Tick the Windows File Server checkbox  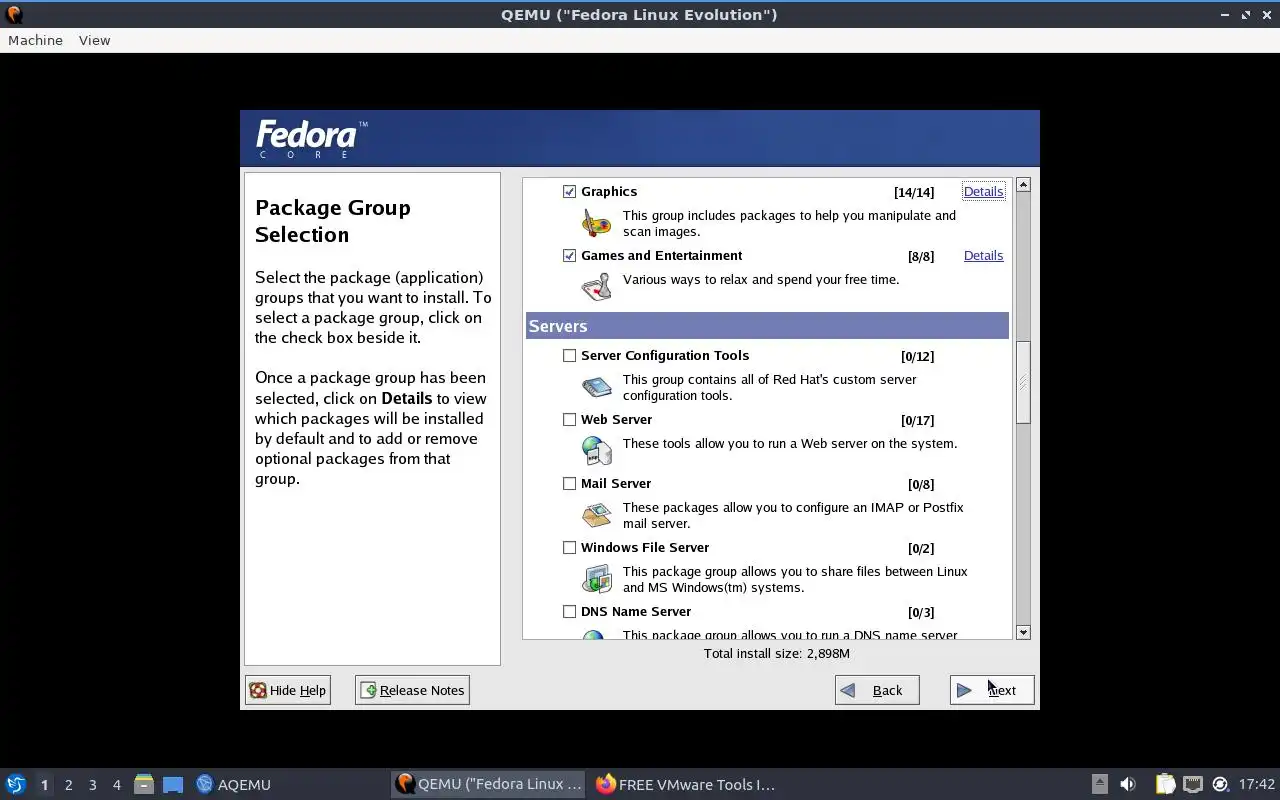(x=570, y=548)
